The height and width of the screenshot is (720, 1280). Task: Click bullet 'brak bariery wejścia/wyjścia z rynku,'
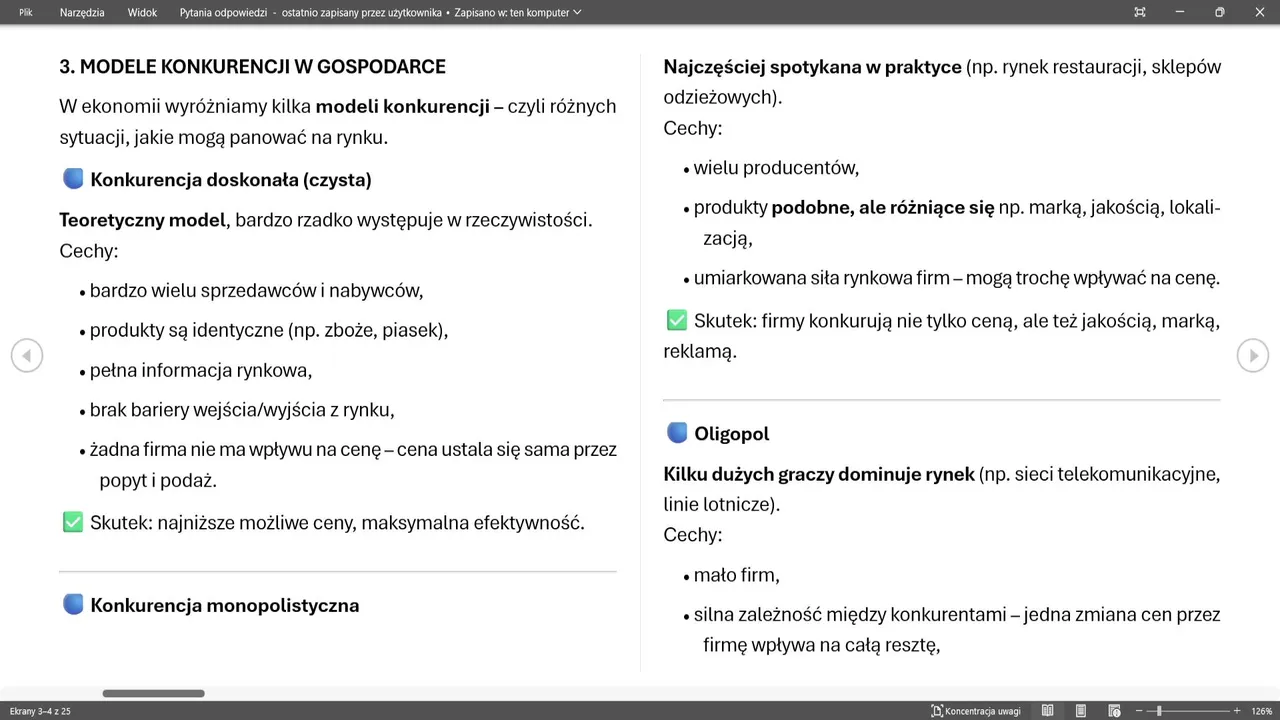click(x=242, y=410)
